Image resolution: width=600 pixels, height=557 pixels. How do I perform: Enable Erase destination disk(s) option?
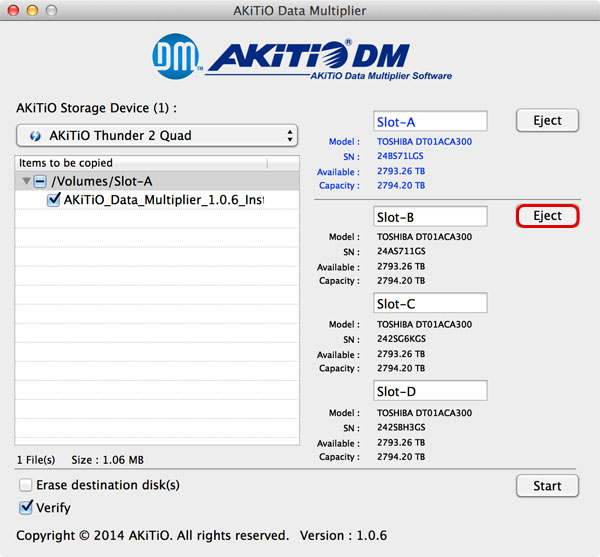tap(25, 486)
